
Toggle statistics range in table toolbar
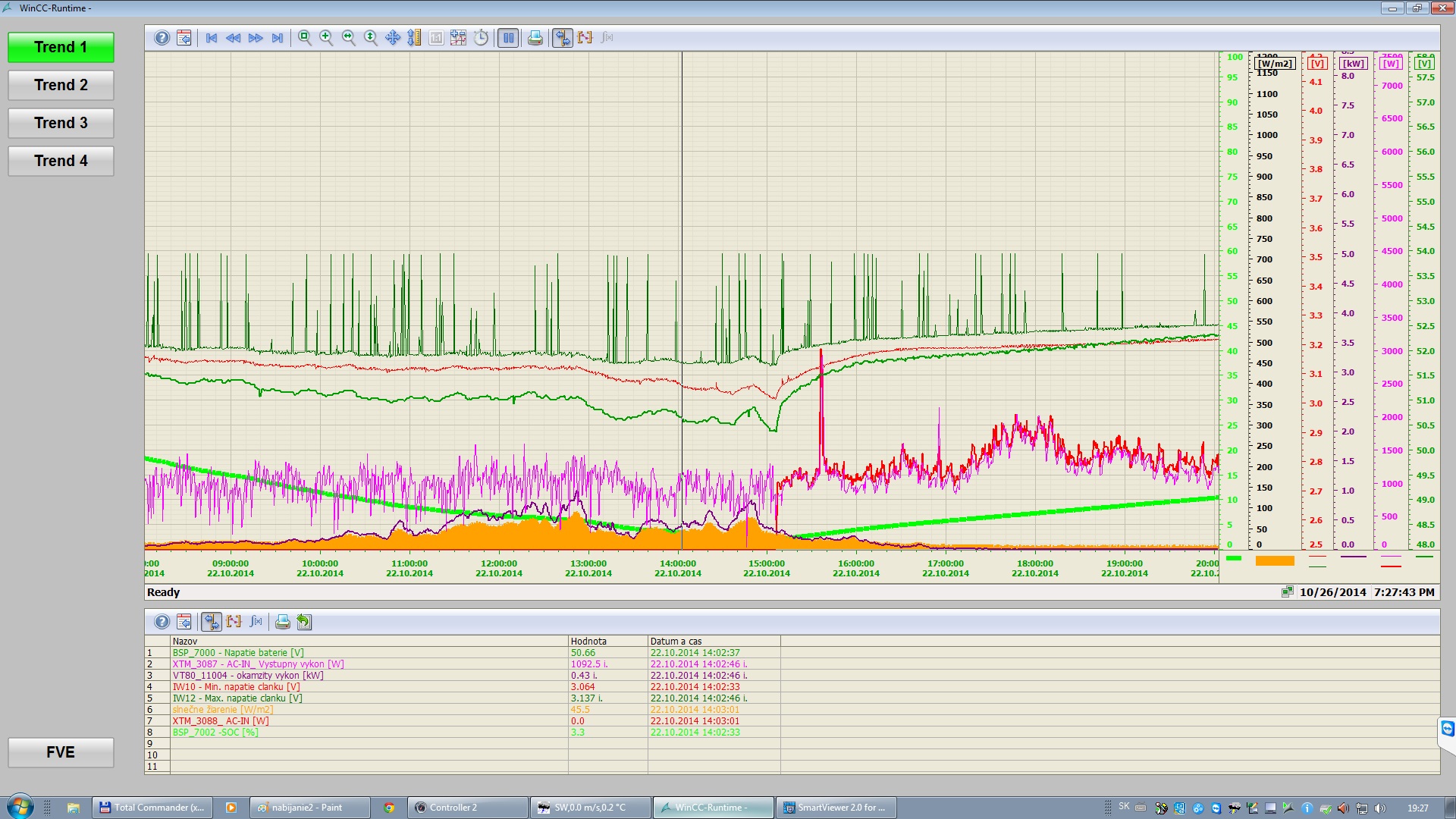point(234,622)
